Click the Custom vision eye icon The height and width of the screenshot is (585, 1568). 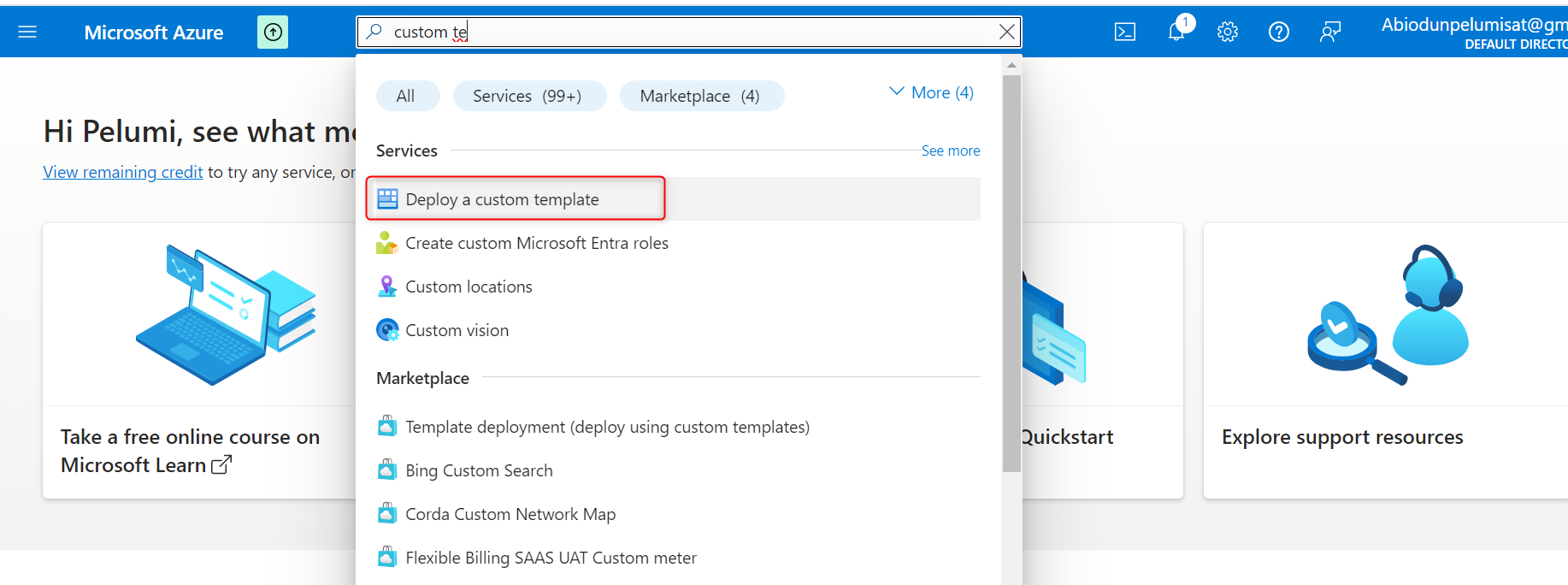pyautogui.click(x=387, y=330)
